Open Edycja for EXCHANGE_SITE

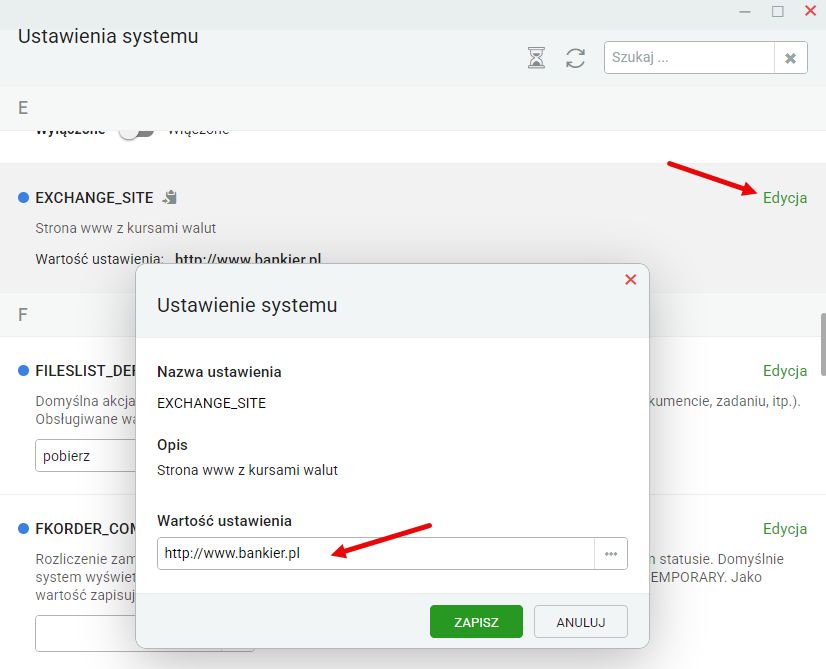point(784,198)
